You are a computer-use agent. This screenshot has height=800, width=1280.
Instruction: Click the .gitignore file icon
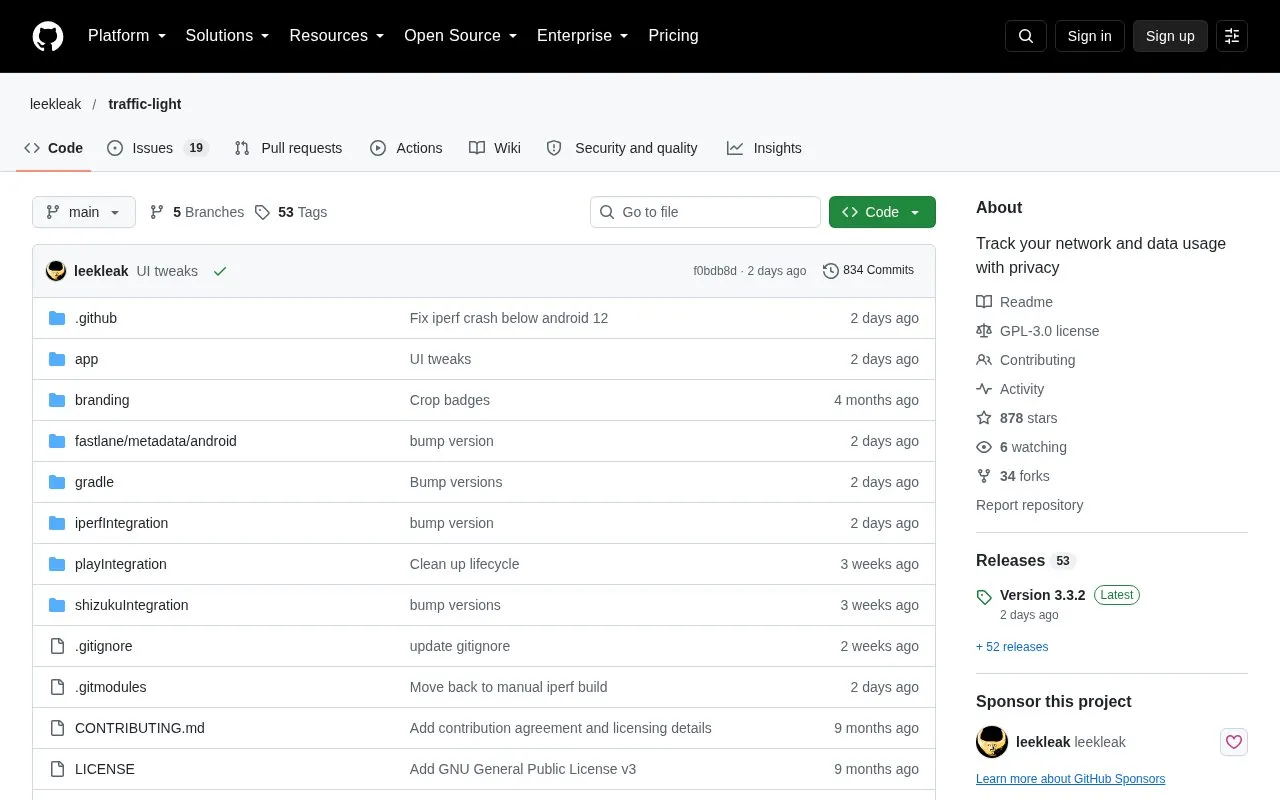click(57, 646)
